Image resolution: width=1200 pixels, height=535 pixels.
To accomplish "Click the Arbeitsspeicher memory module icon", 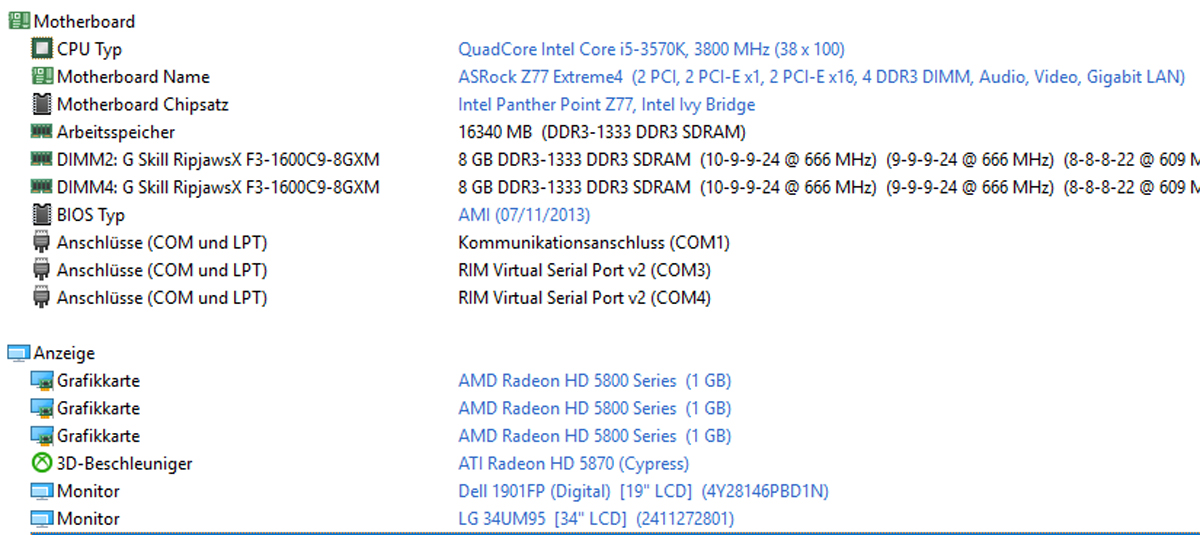I will point(41,131).
